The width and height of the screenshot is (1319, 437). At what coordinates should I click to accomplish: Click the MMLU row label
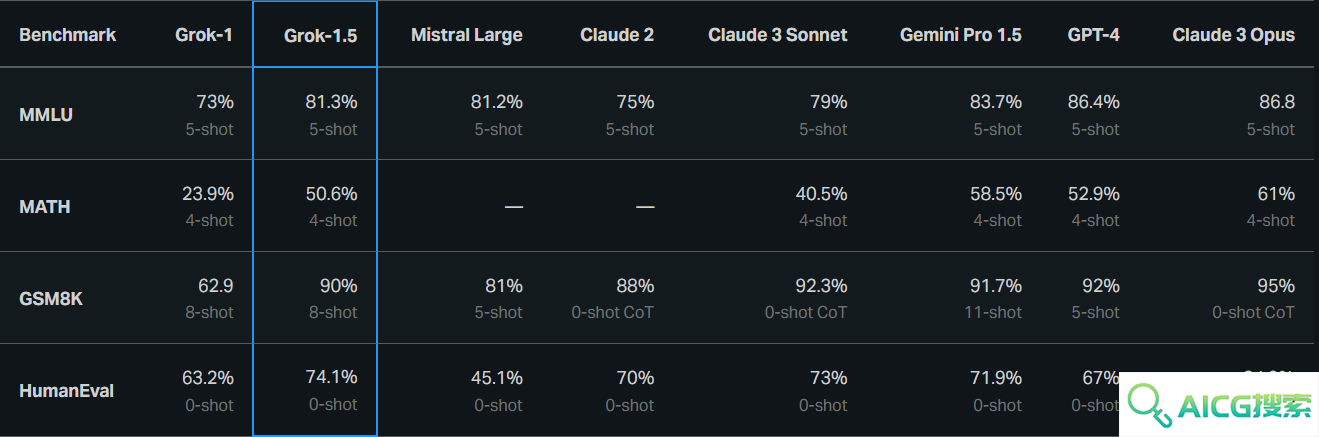pyautogui.click(x=46, y=115)
